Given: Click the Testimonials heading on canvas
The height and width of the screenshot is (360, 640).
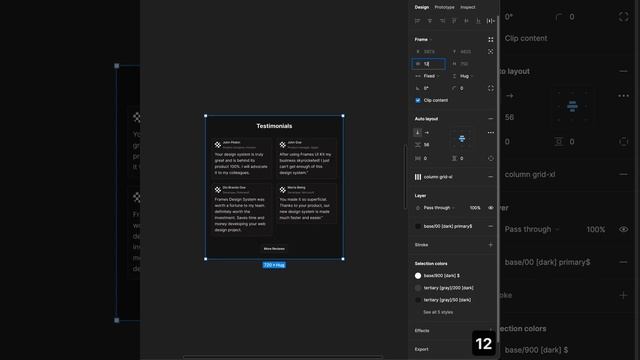Looking at the screenshot, I should pos(274,126).
